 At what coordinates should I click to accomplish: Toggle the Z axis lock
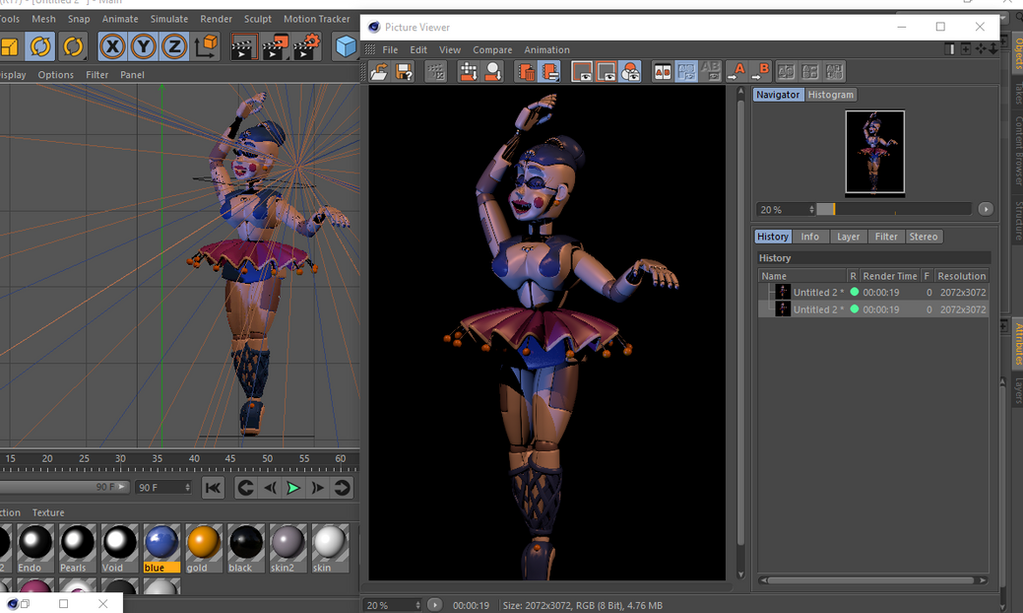click(x=174, y=47)
